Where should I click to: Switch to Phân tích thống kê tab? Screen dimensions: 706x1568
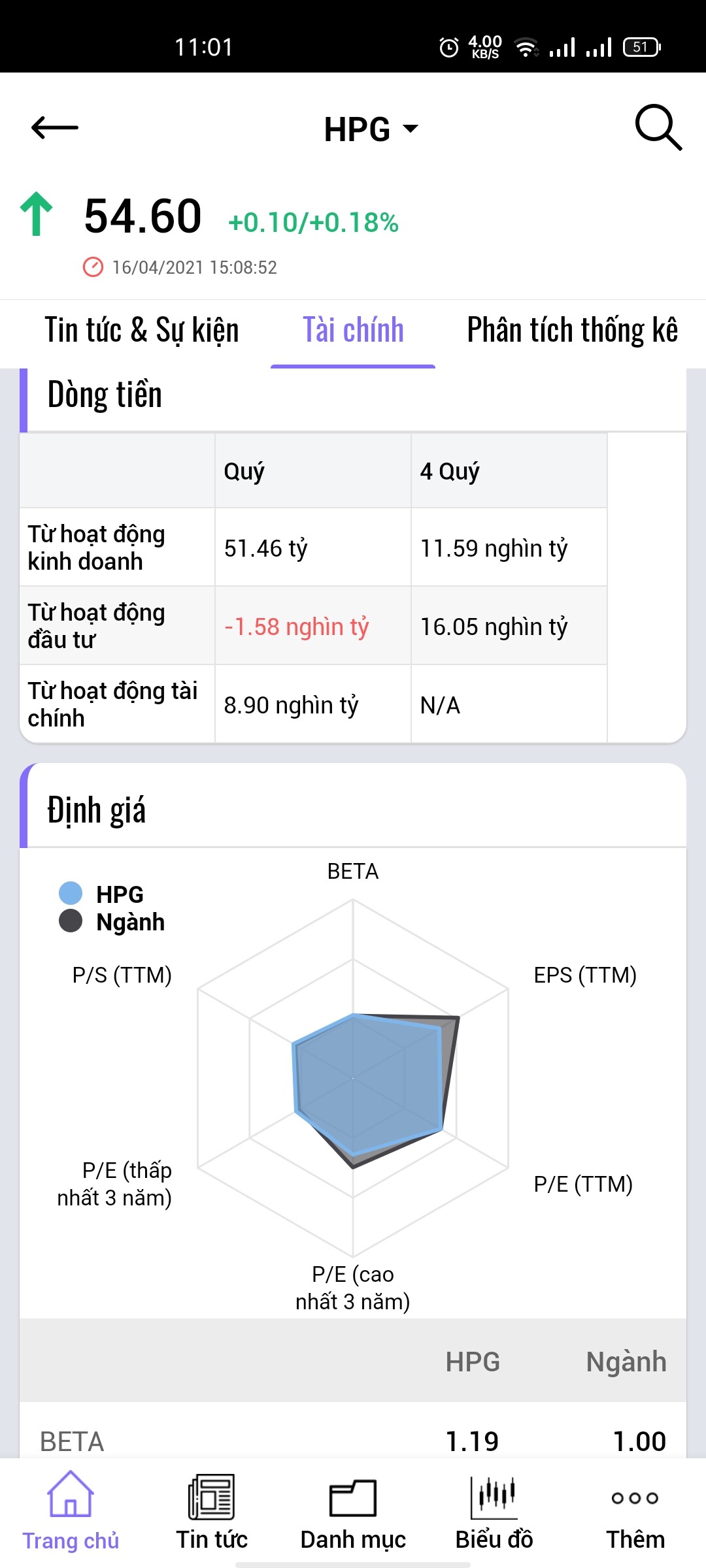tap(572, 330)
